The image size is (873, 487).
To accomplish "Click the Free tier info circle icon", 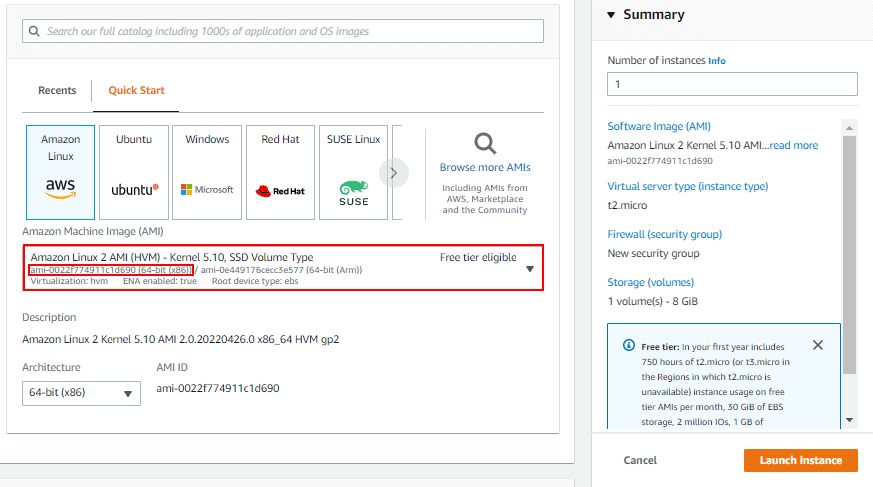I will [x=629, y=345].
